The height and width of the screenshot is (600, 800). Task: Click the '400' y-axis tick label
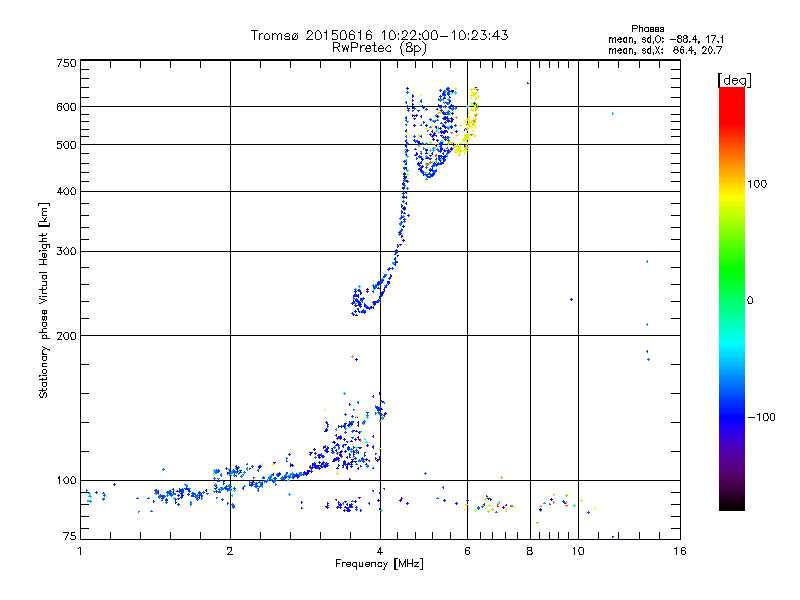[x=66, y=191]
